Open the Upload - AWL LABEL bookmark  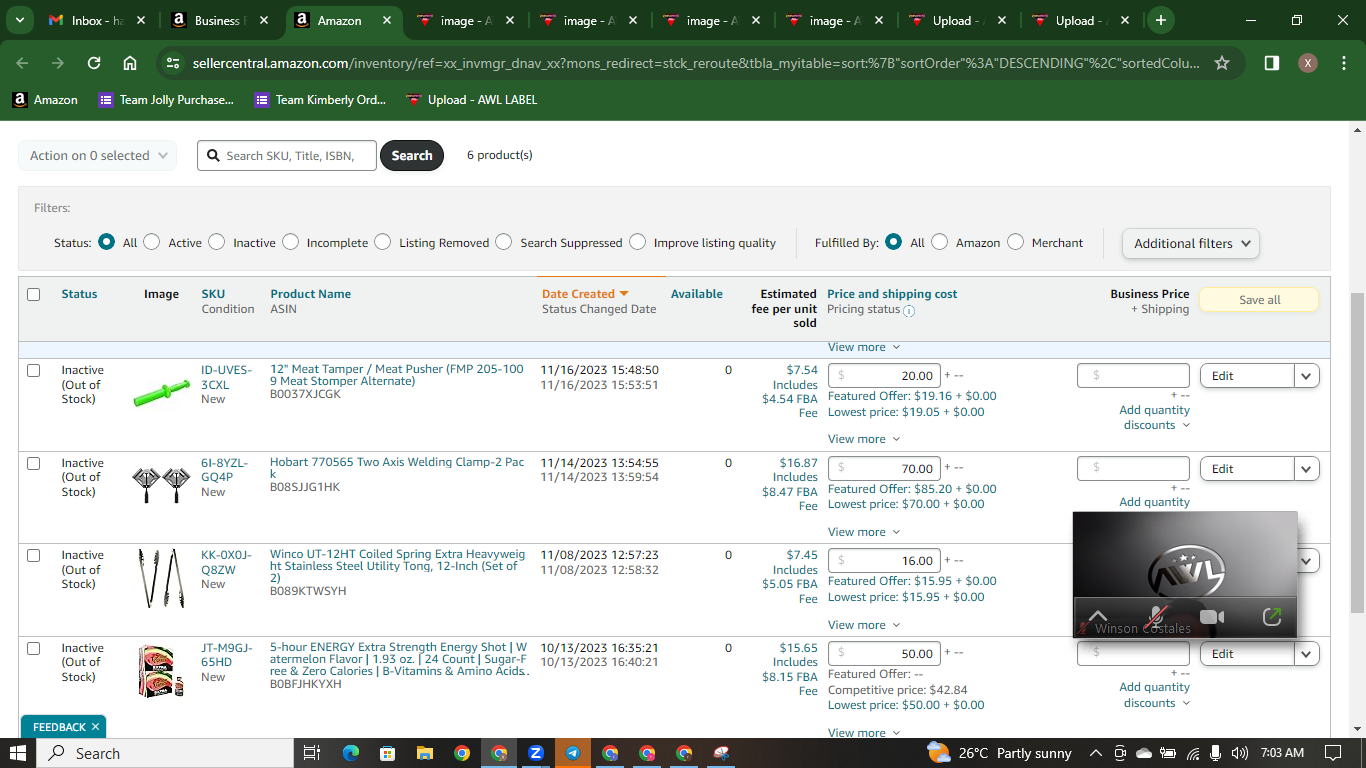[x=472, y=99]
